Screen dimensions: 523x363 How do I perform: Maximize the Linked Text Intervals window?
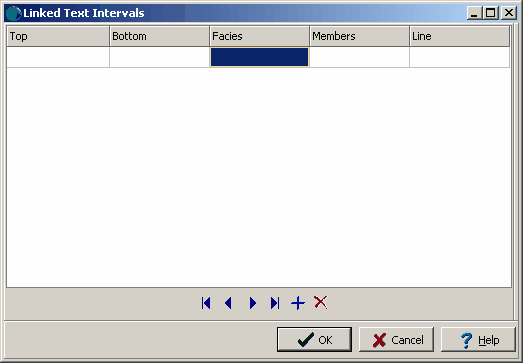pos(491,13)
